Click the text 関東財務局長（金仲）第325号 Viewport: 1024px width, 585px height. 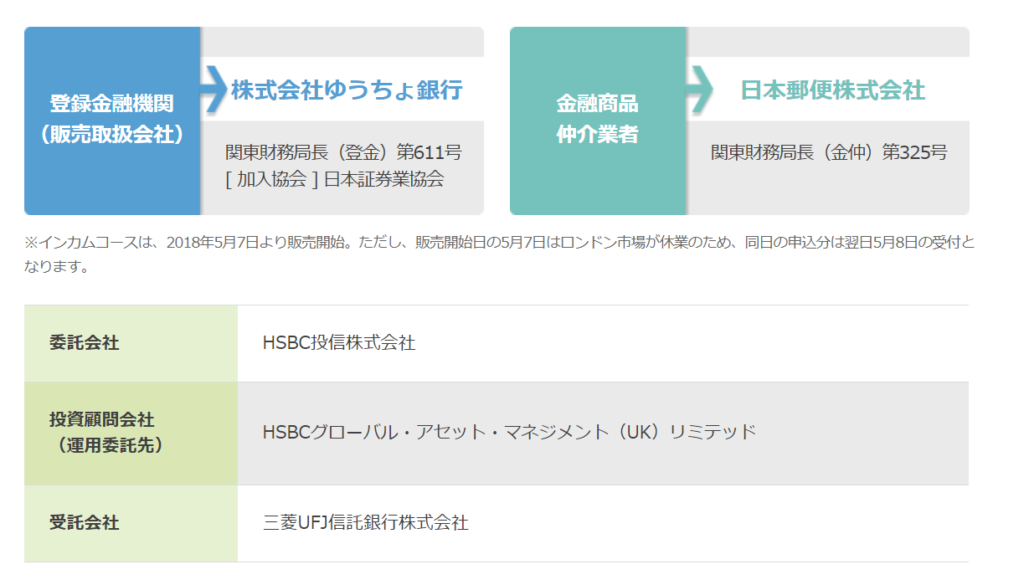pos(829,152)
